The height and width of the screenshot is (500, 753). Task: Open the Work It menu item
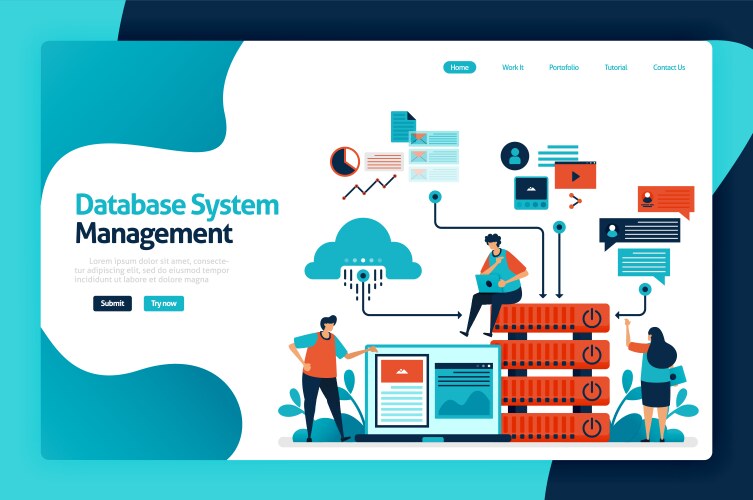pos(512,67)
